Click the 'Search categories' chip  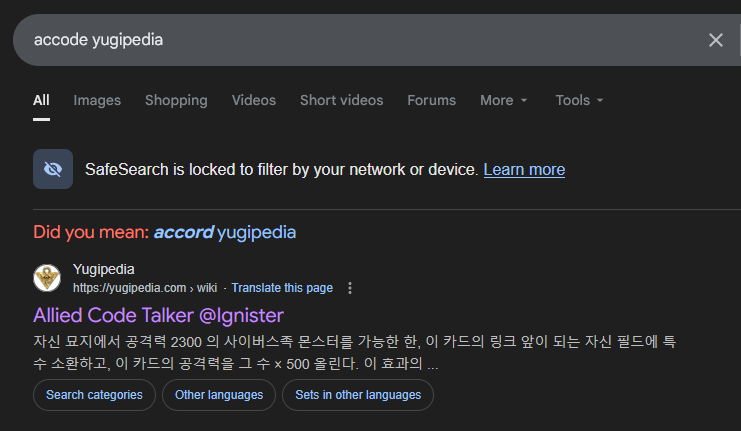click(94, 395)
